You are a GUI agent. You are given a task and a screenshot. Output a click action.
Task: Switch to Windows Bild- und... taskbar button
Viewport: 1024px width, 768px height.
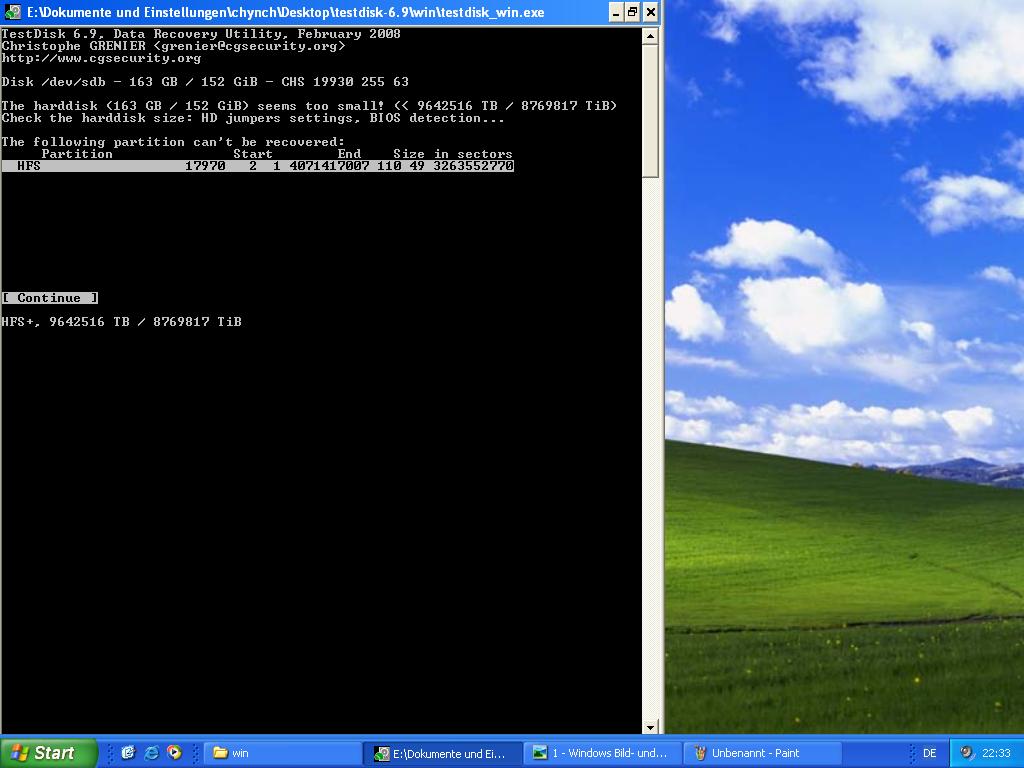(603, 753)
